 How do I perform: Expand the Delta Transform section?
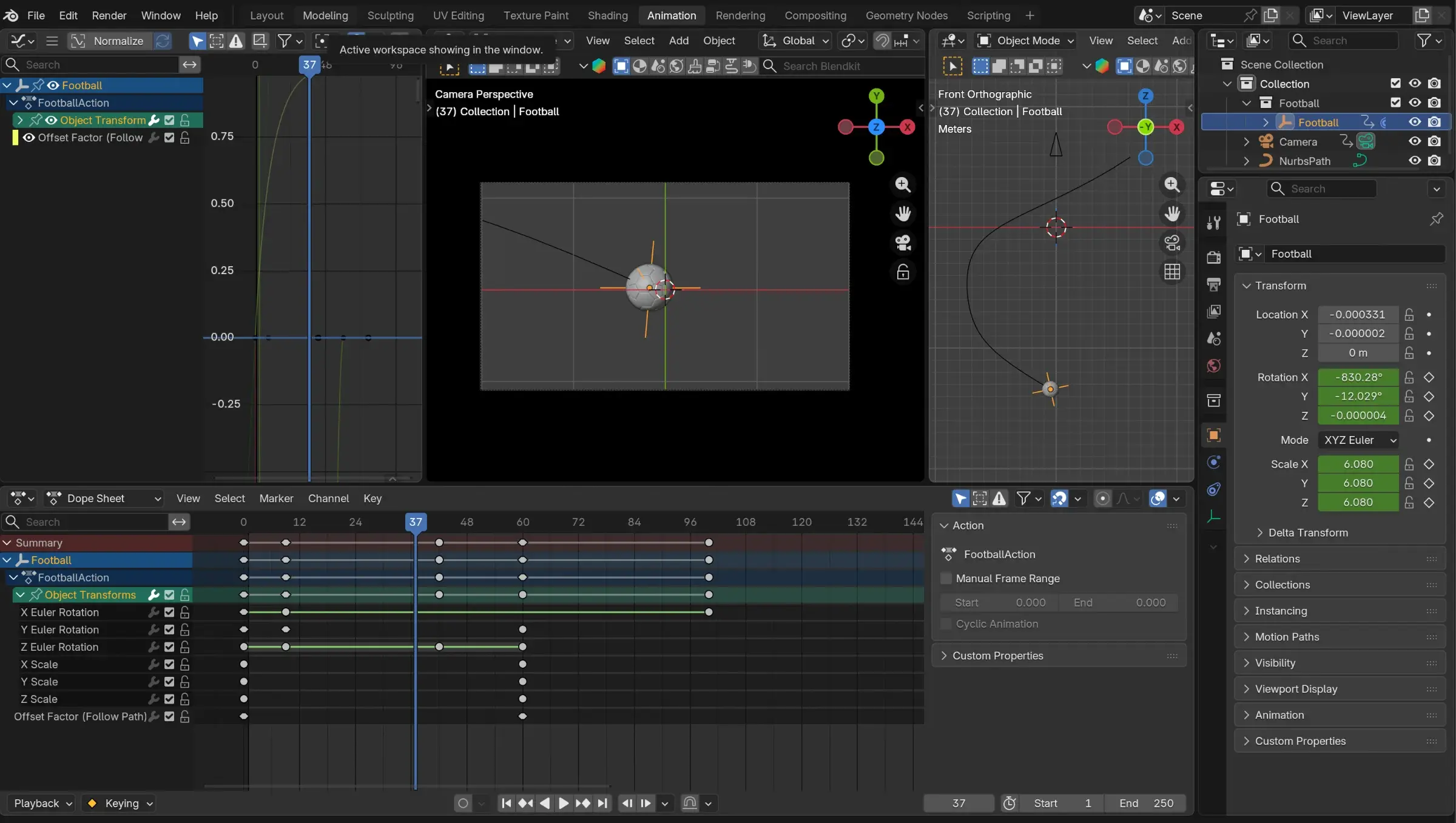click(x=1308, y=532)
